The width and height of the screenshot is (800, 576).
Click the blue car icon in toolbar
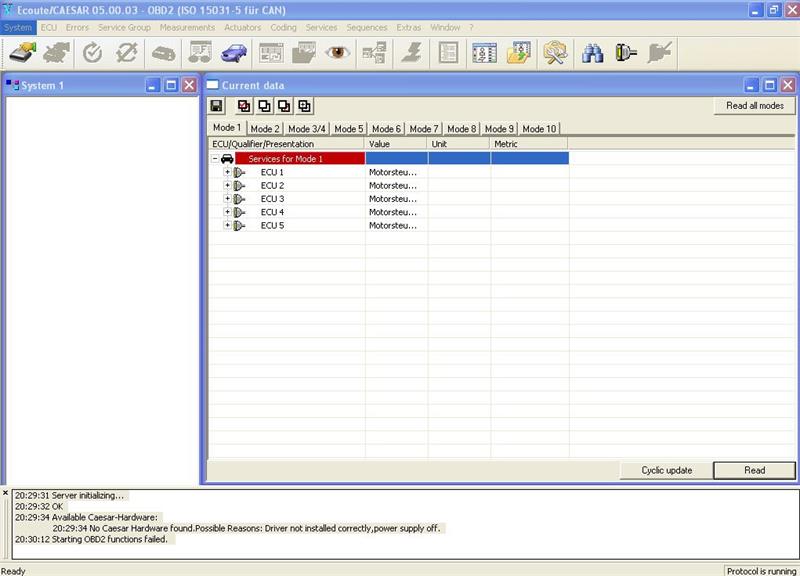[234, 53]
